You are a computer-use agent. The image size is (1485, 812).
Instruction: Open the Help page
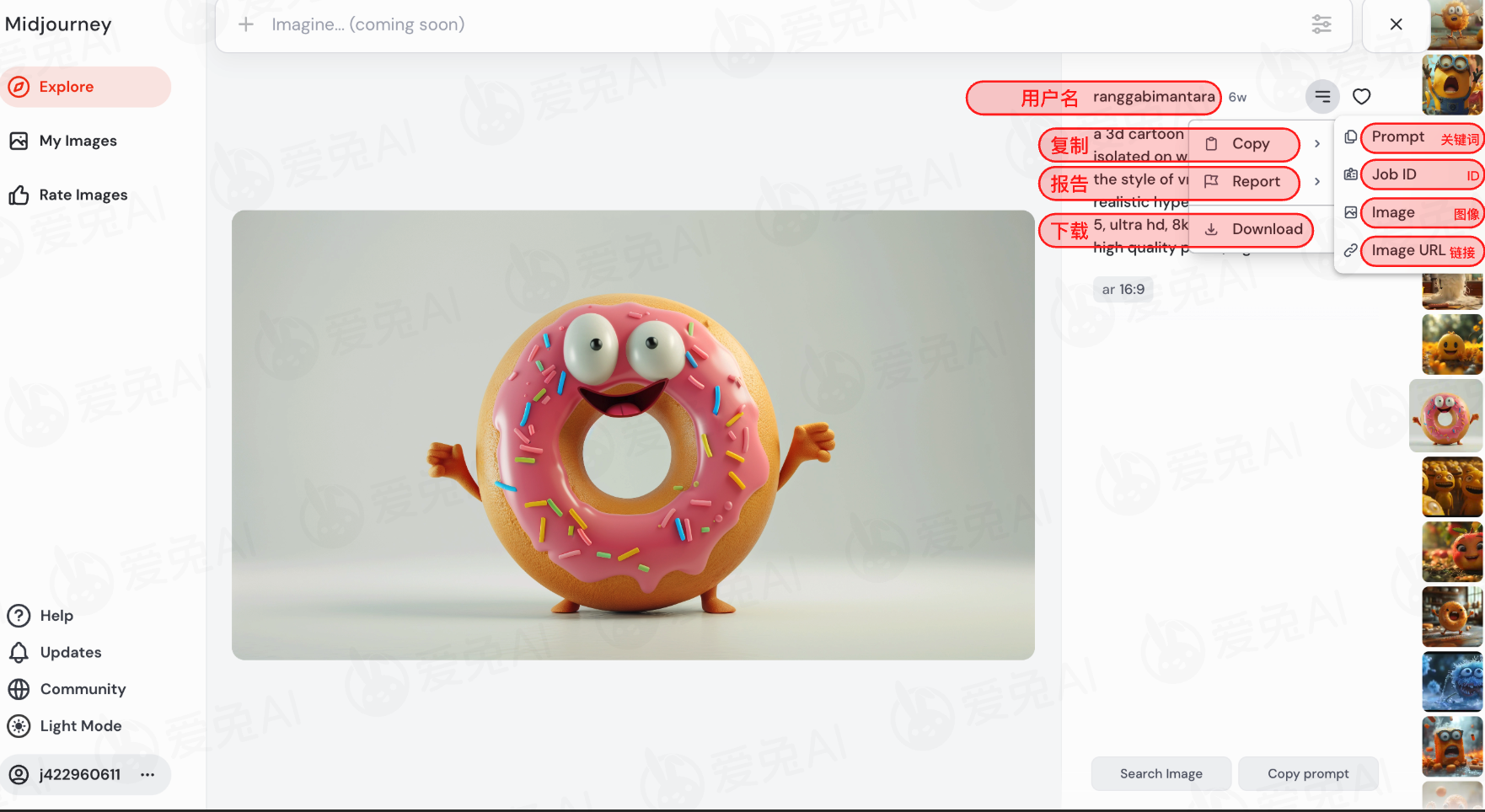(x=56, y=616)
